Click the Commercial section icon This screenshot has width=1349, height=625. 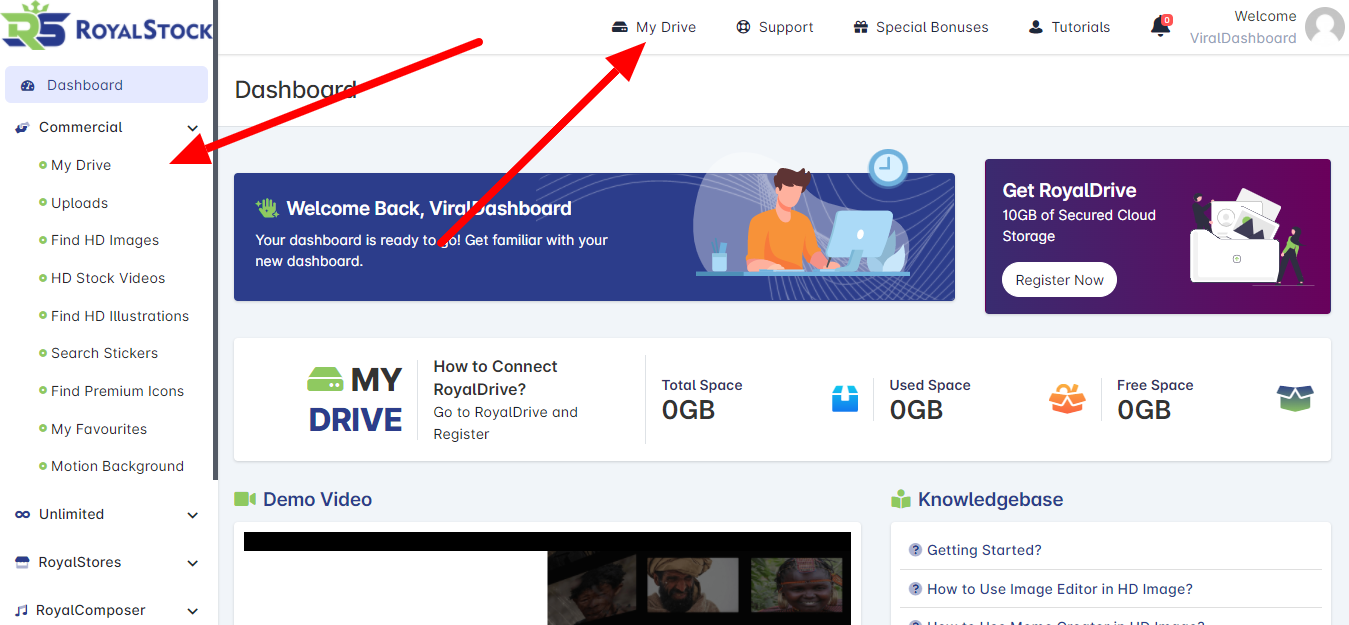(x=21, y=128)
